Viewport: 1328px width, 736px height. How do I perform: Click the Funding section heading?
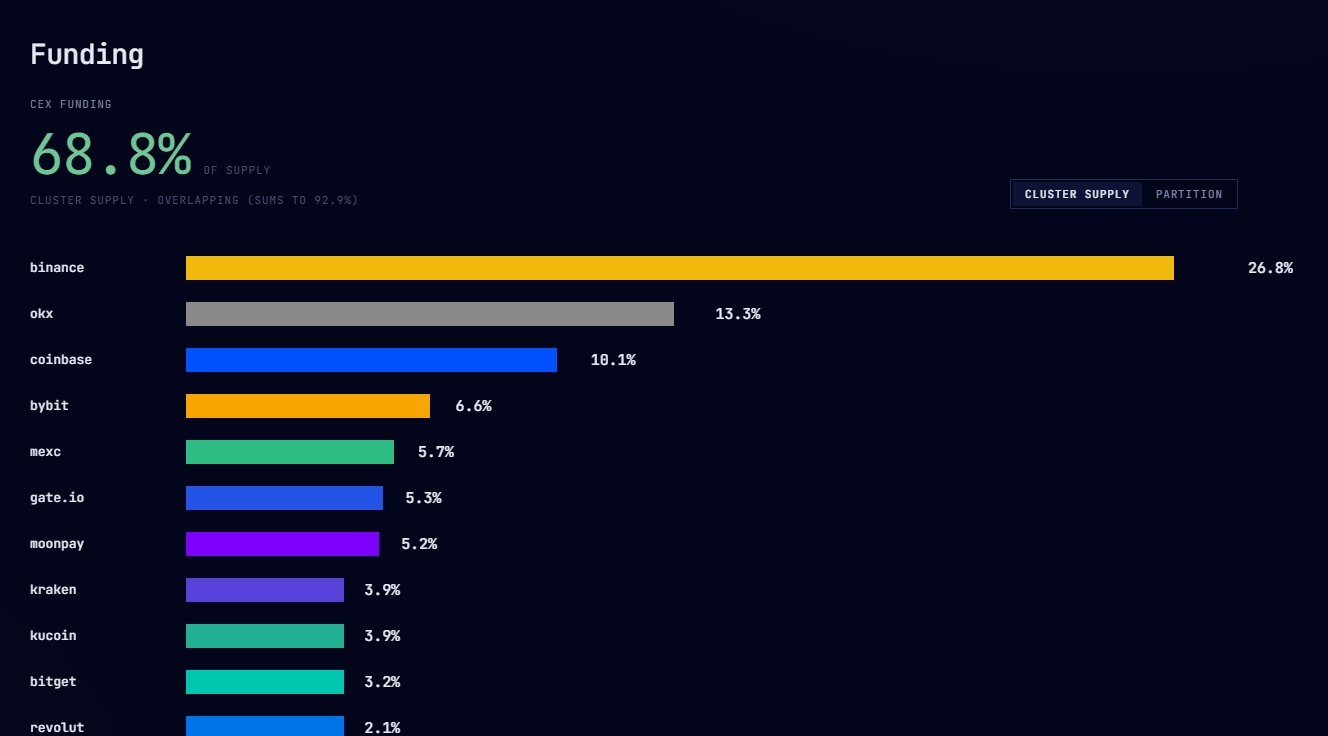[x=87, y=55]
